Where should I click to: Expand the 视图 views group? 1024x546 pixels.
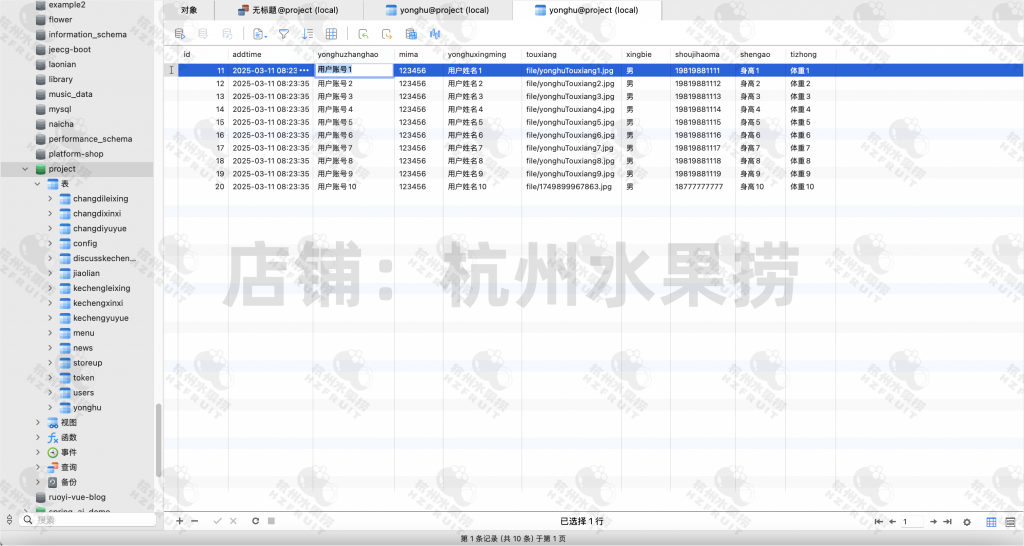[37, 423]
